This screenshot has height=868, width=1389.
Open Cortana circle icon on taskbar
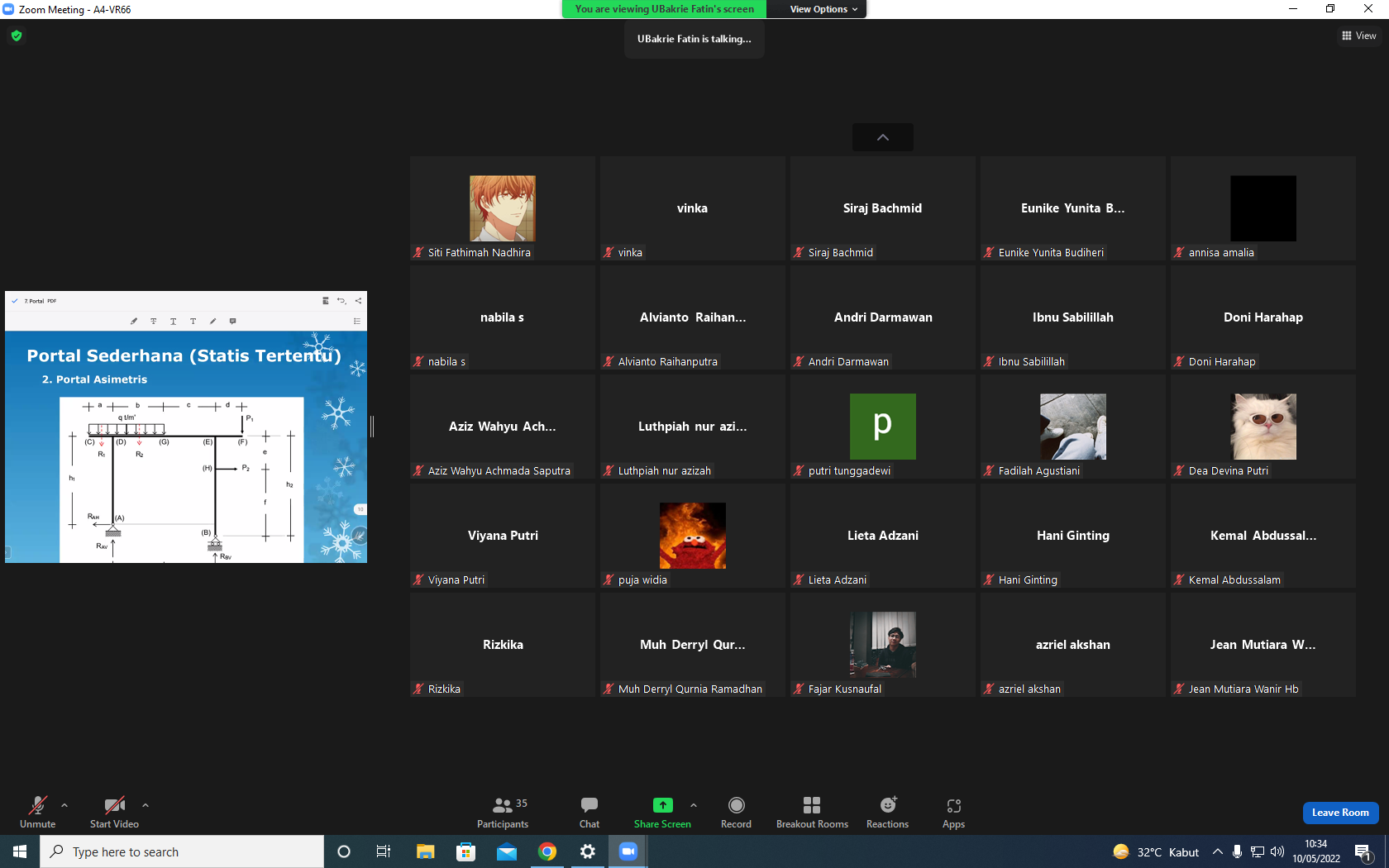point(344,851)
